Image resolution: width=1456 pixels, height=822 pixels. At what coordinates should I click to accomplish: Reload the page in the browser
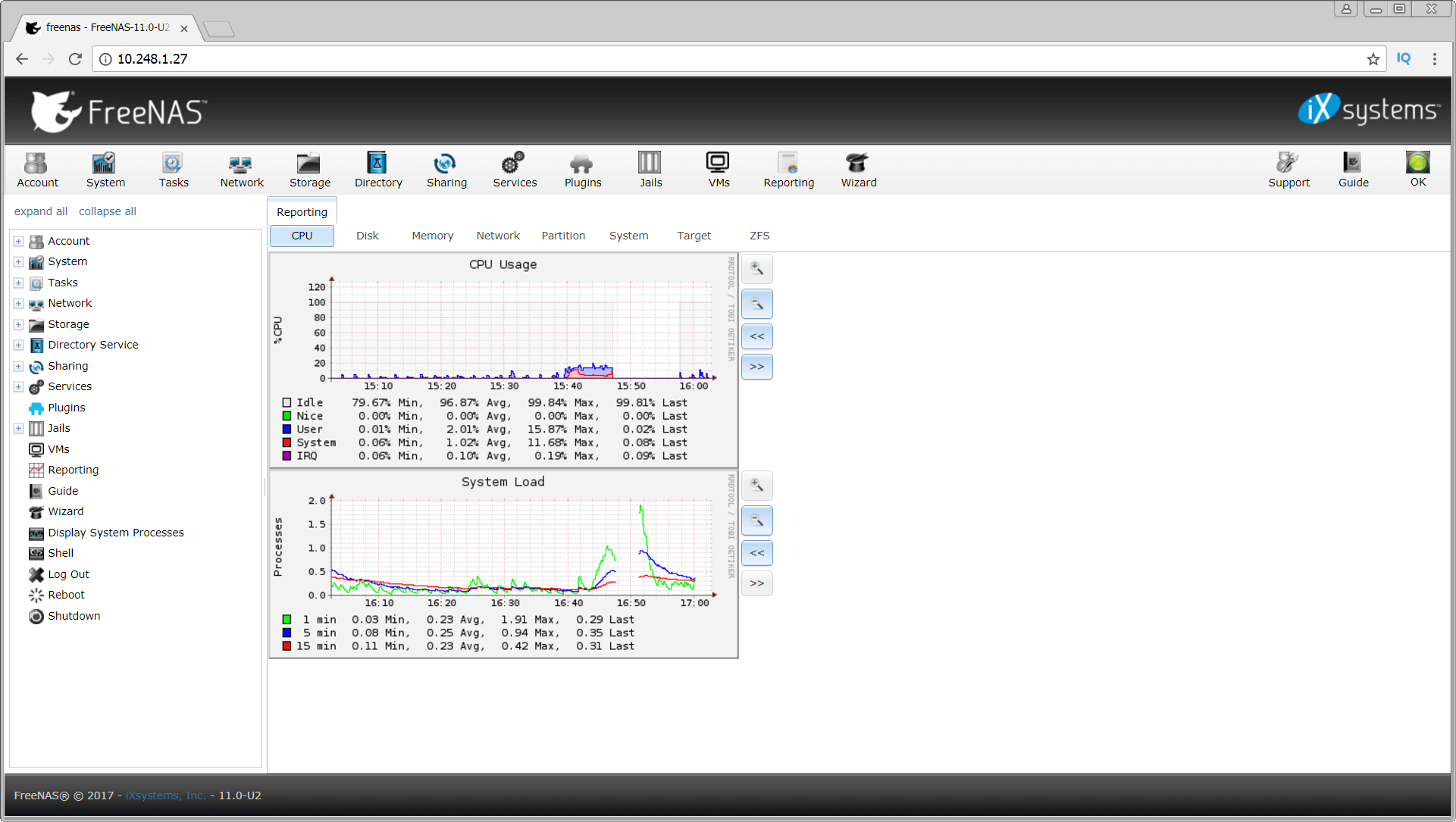point(75,59)
